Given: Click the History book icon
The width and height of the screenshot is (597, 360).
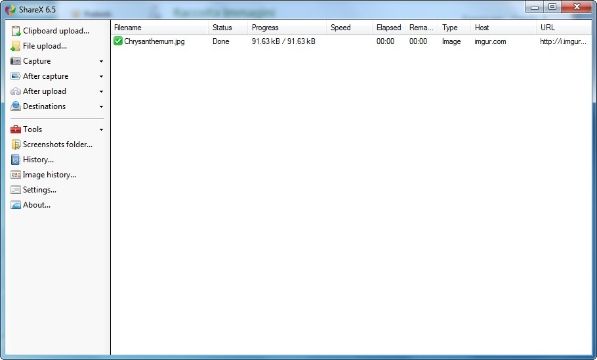Looking at the screenshot, I should (x=16, y=159).
